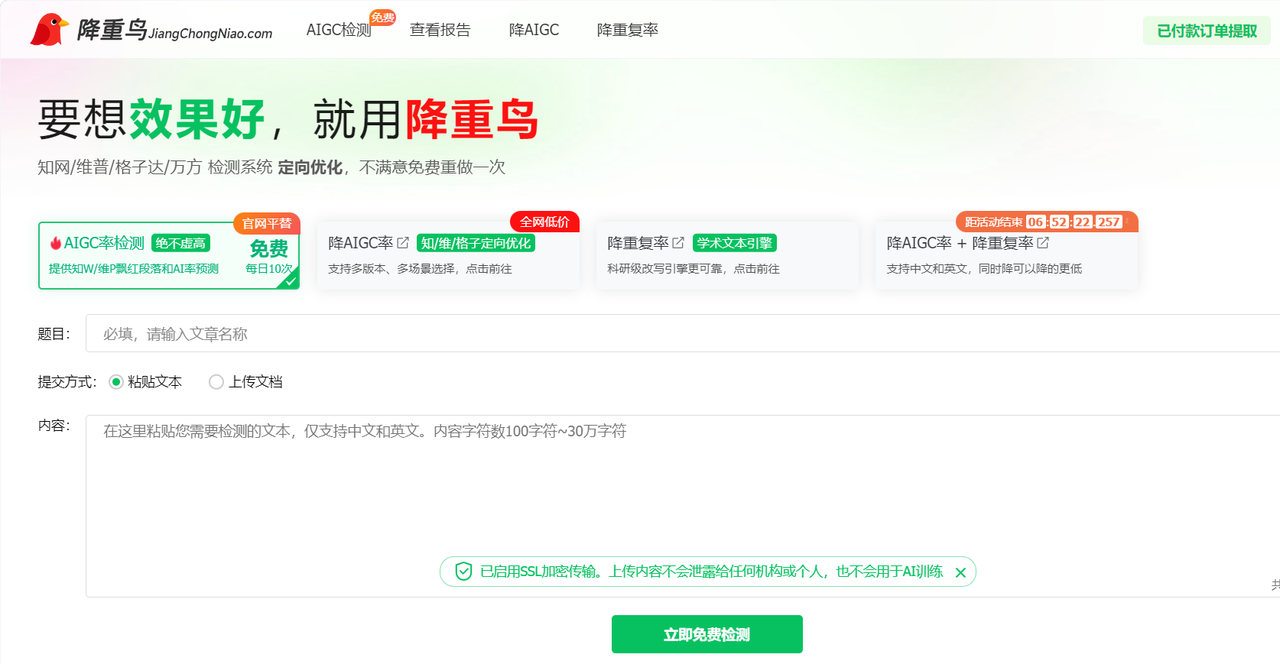
Task: Click the 免费 badge on AIGC检测
Action: point(383,17)
